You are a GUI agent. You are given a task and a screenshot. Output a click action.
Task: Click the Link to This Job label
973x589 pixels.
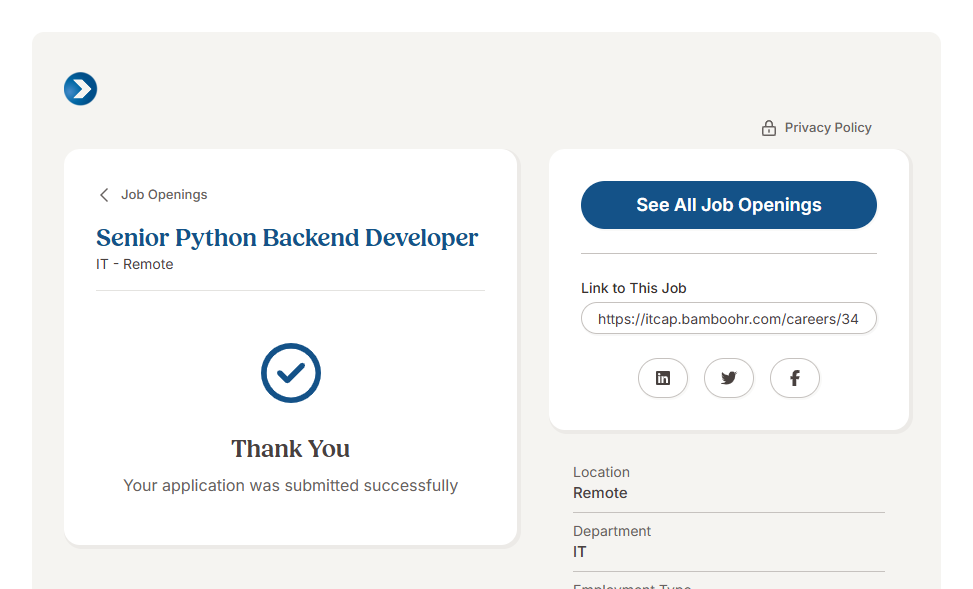pos(633,288)
